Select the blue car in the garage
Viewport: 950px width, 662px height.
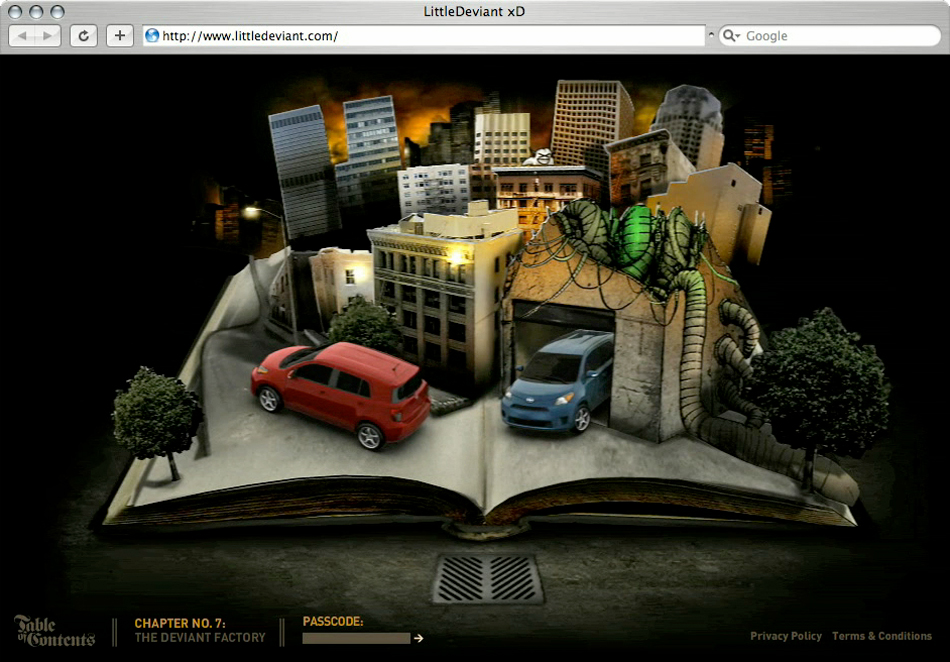click(x=560, y=382)
